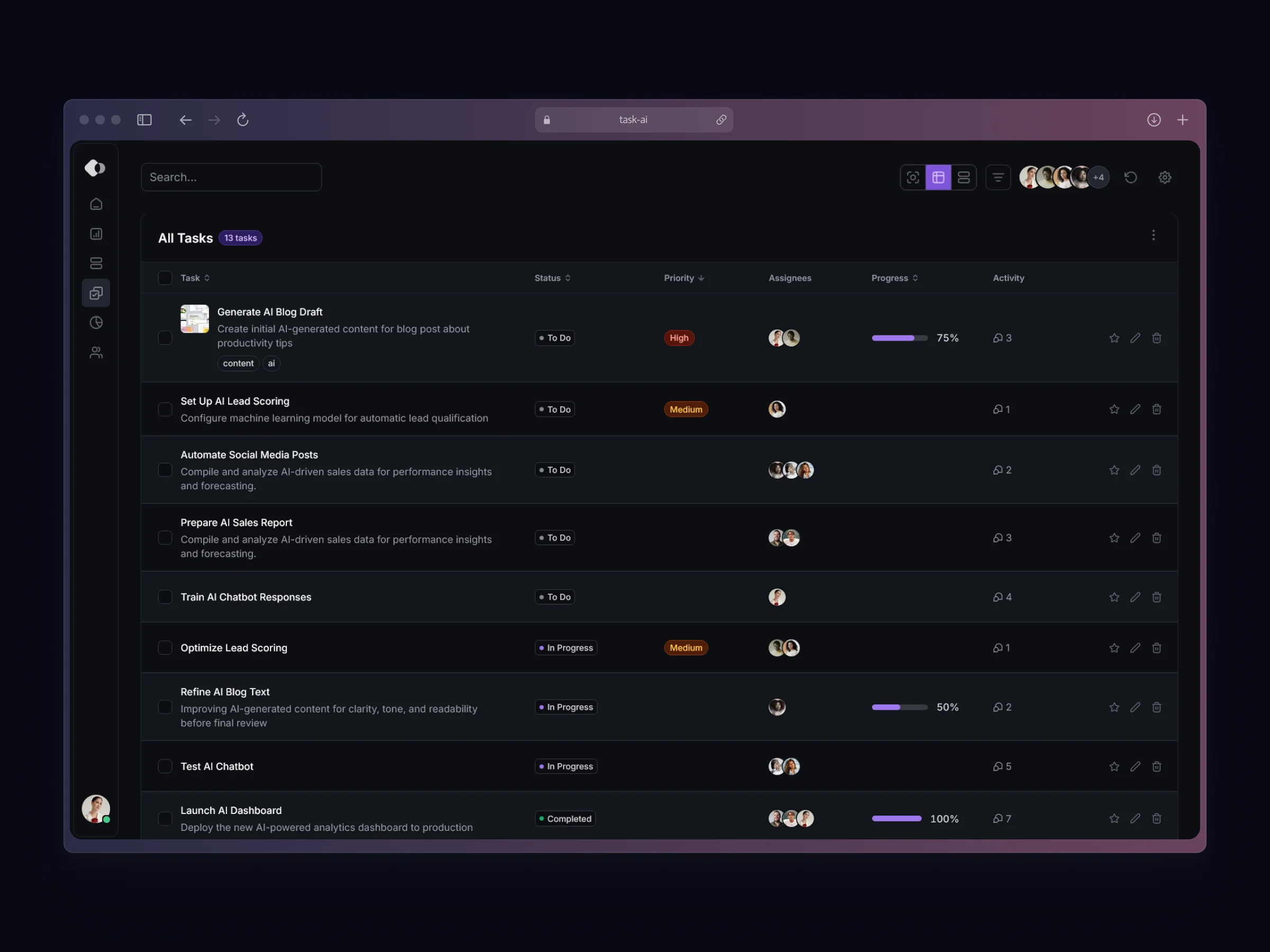This screenshot has height=952, width=1270.
Task: Open the home icon in sidebar
Action: tap(96, 204)
